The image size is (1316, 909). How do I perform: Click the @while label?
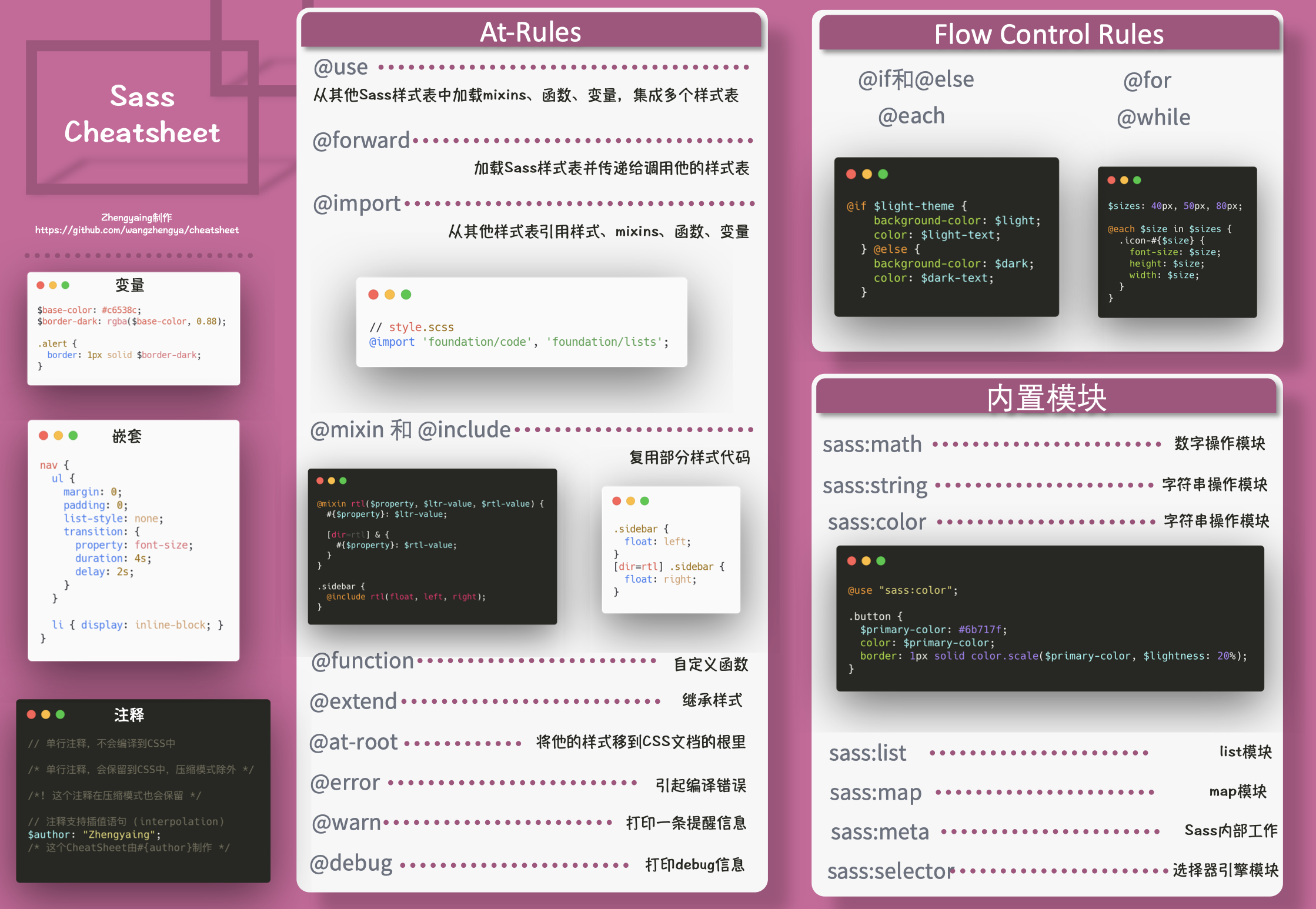point(1154,118)
